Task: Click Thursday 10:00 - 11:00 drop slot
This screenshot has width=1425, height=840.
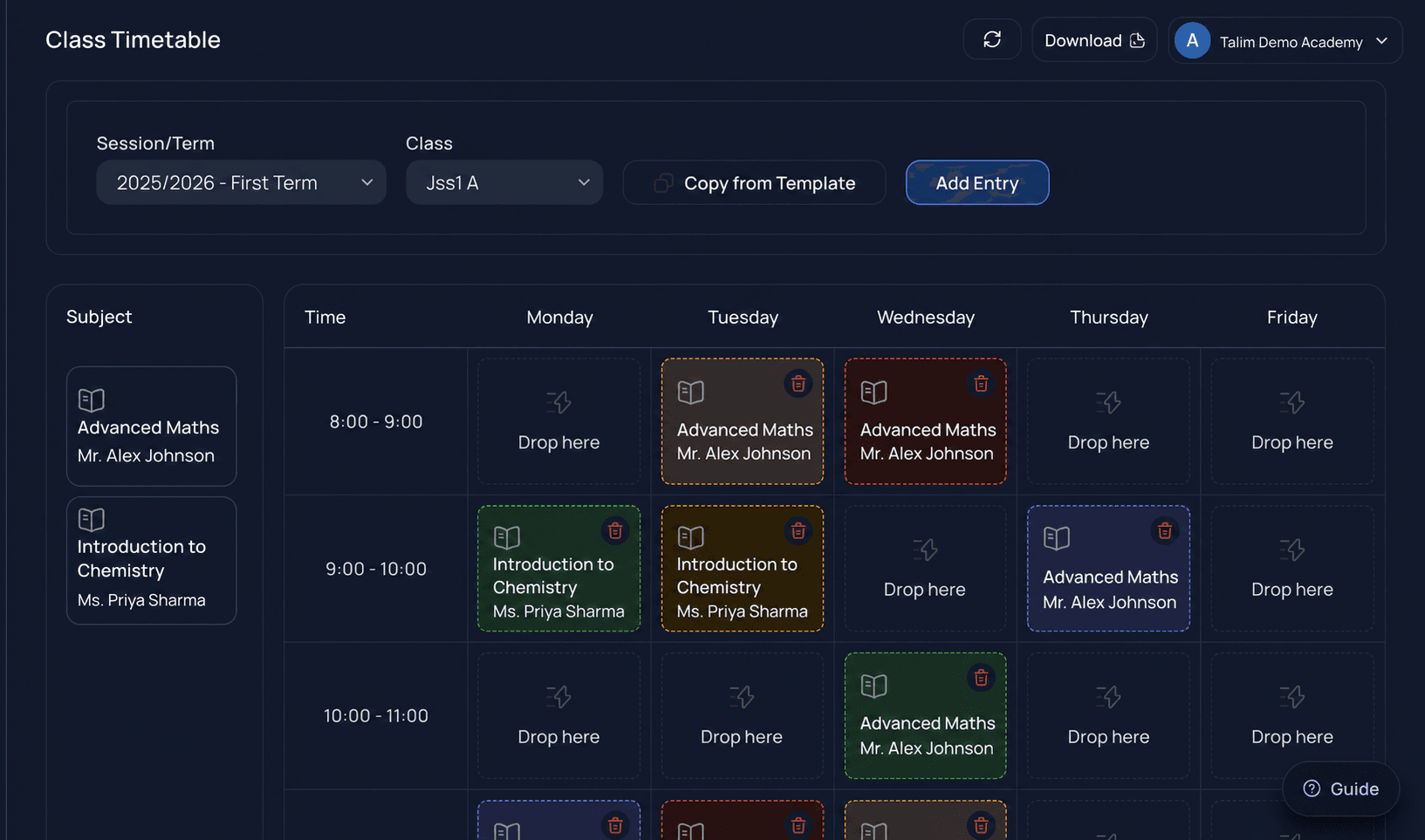Action: 1108,715
